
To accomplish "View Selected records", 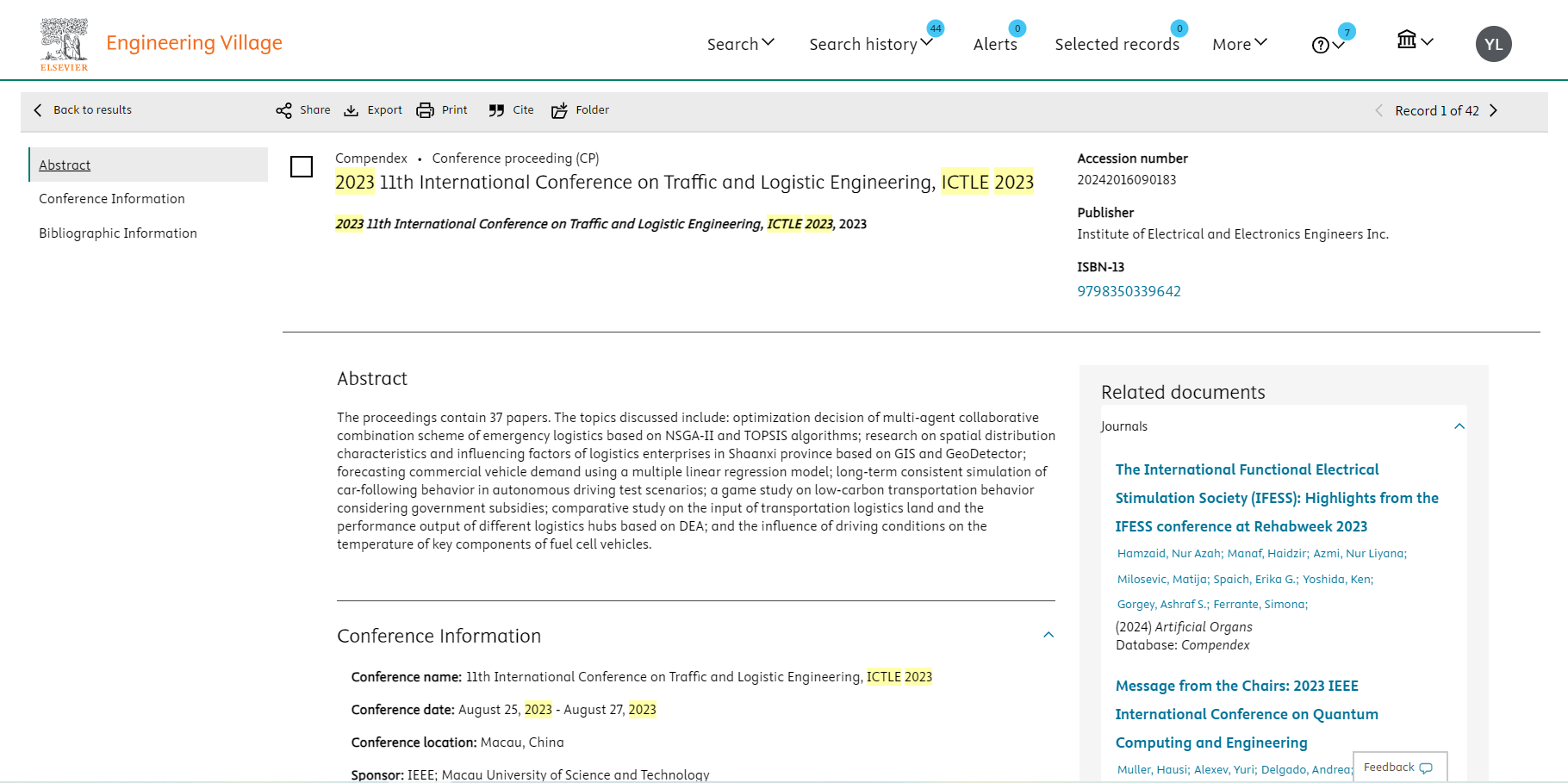I will pyautogui.click(x=1117, y=44).
